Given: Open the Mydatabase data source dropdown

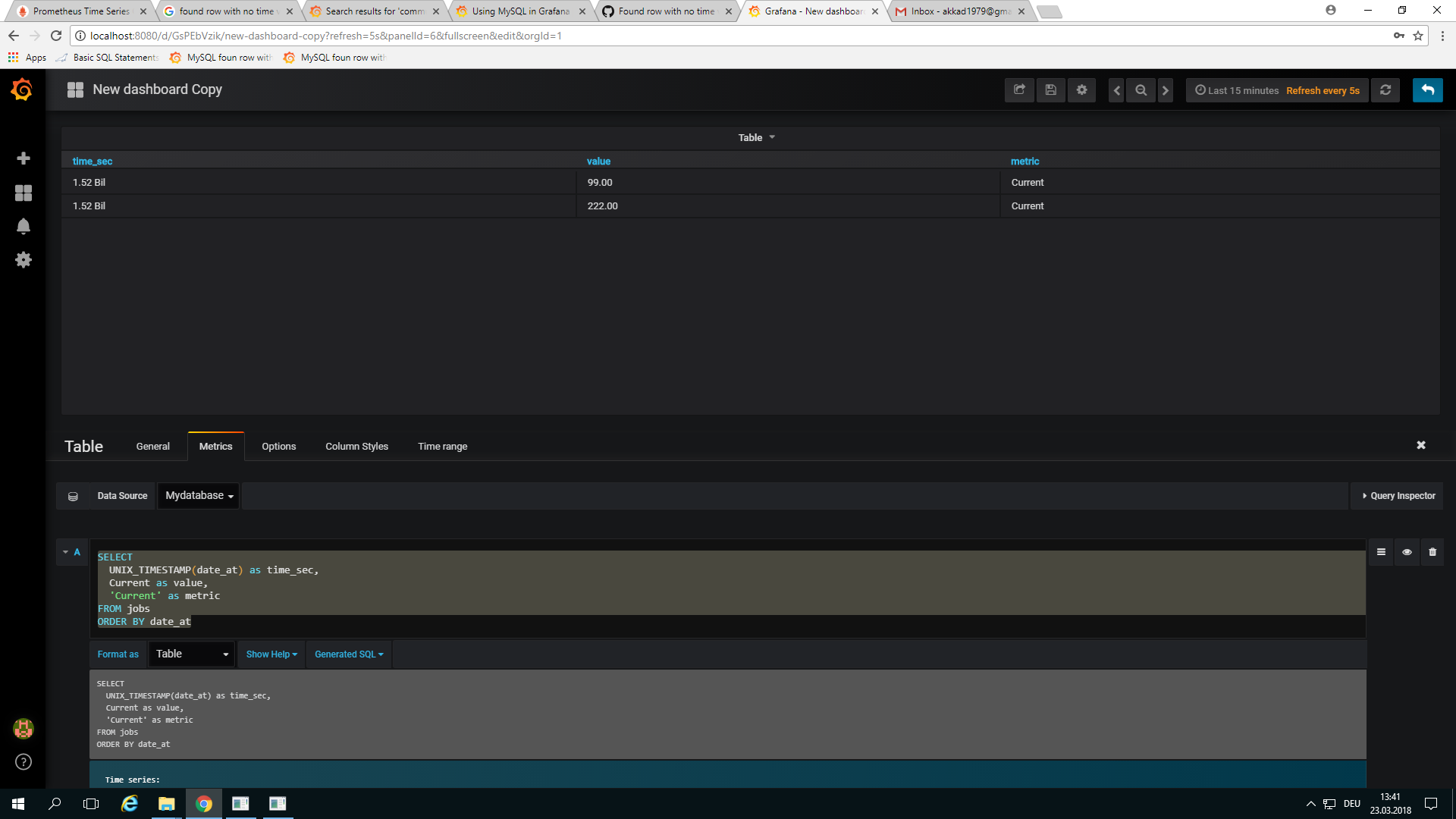Looking at the screenshot, I should (x=199, y=496).
